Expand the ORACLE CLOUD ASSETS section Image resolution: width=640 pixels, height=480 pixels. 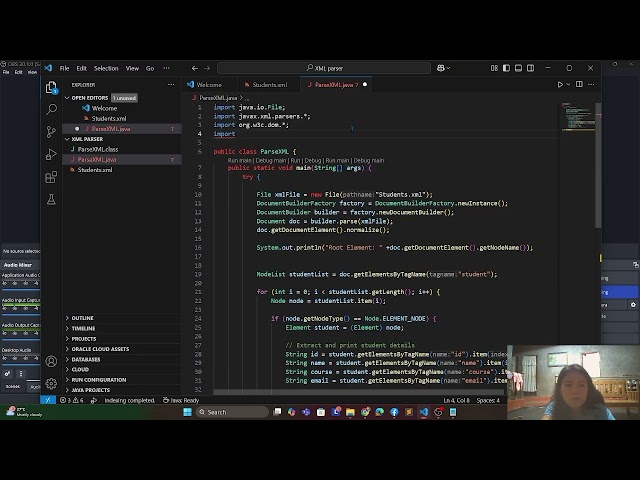coord(100,349)
